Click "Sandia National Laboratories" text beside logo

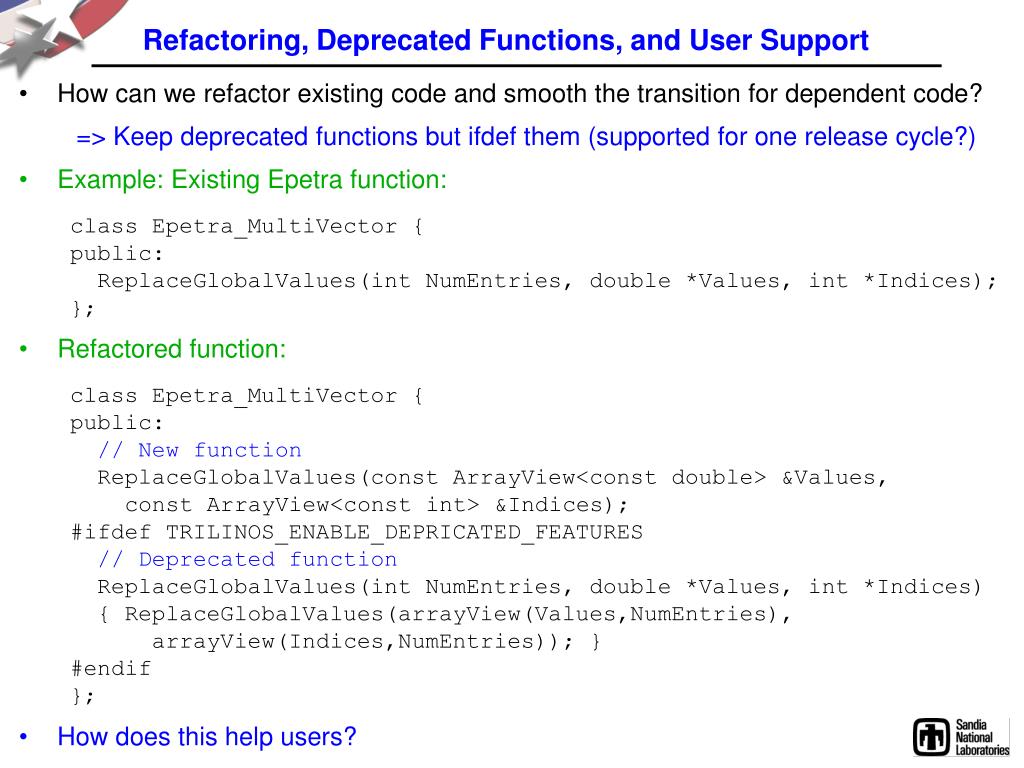point(982,737)
